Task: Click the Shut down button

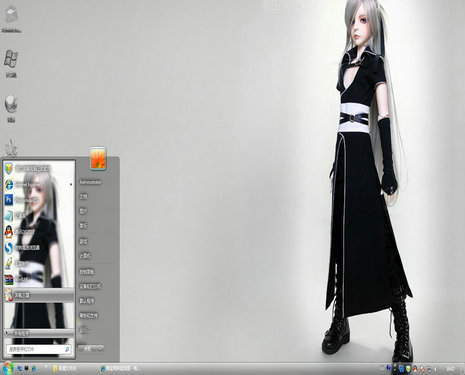Action: pos(88,348)
